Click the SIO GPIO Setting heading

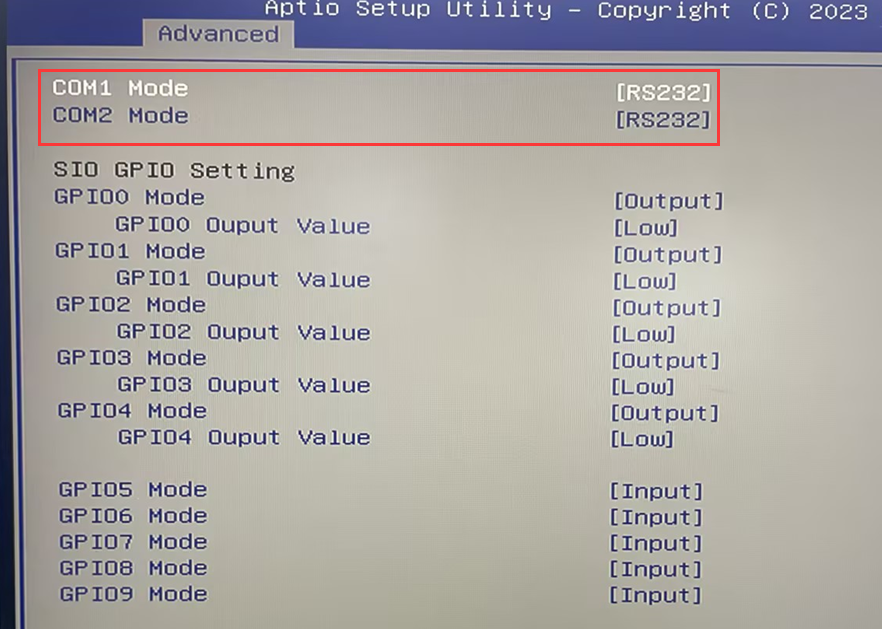point(174,170)
